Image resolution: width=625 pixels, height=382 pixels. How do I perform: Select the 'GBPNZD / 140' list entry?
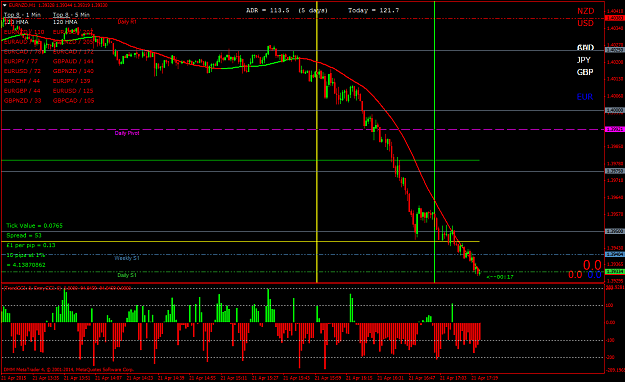tap(73, 71)
